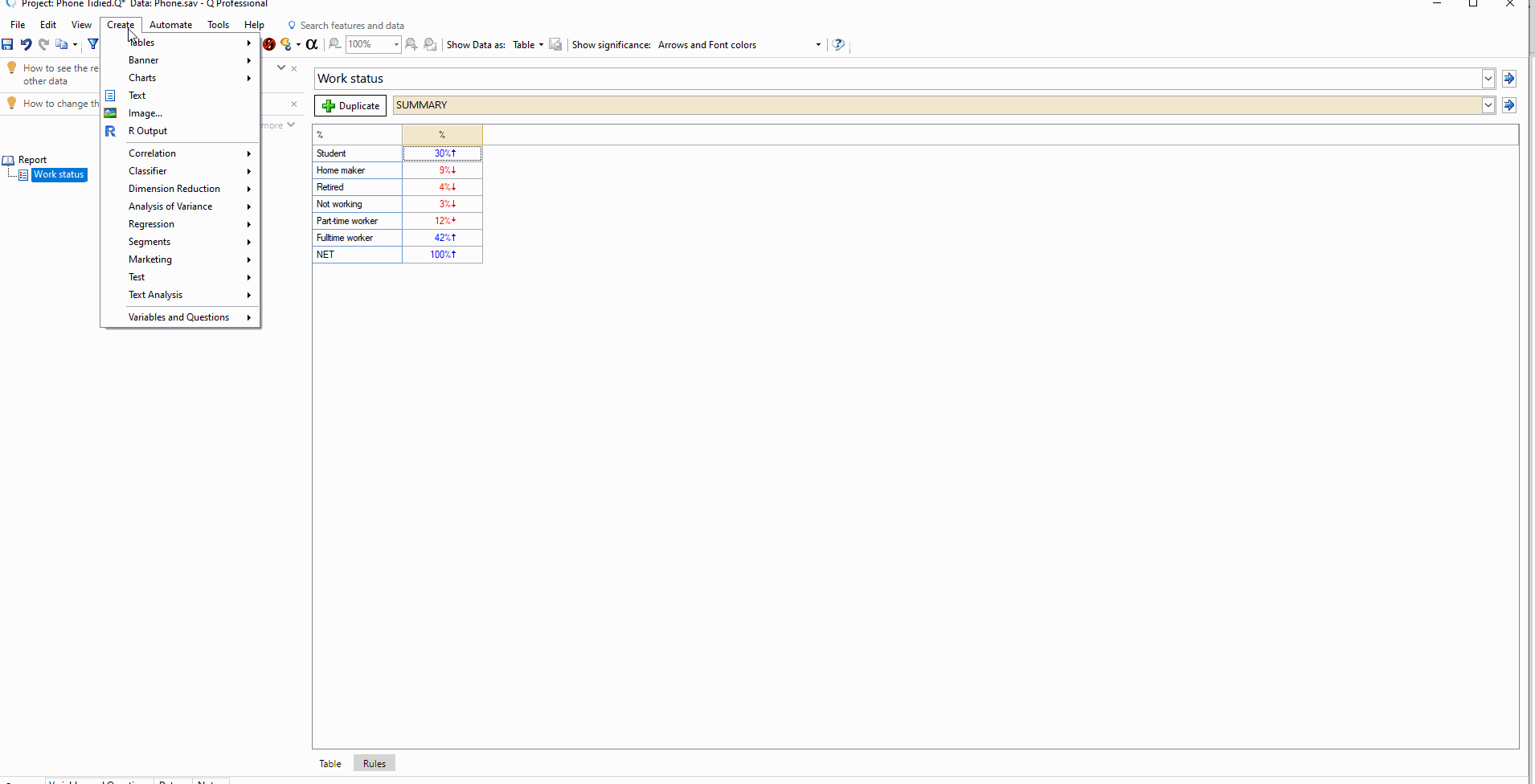1535x784 pixels.
Task: Select the Fulltime worker 42% cell
Action: click(x=443, y=238)
